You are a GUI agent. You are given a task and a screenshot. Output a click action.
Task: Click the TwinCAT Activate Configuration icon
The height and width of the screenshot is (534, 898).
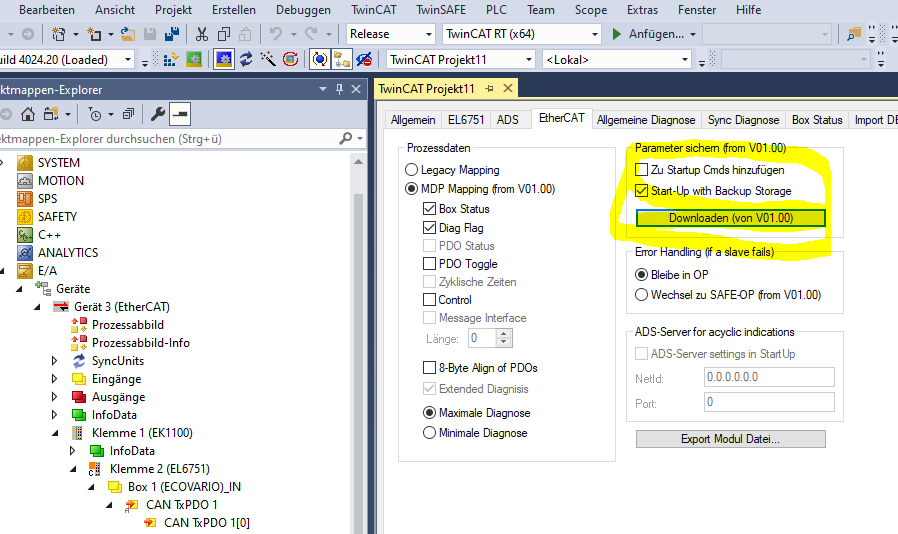(x=171, y=60)
